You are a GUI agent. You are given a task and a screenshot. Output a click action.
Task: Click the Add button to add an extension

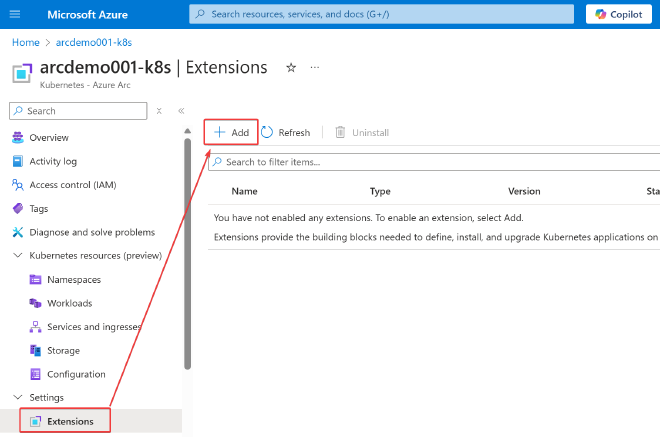click(x=232, y=133)
